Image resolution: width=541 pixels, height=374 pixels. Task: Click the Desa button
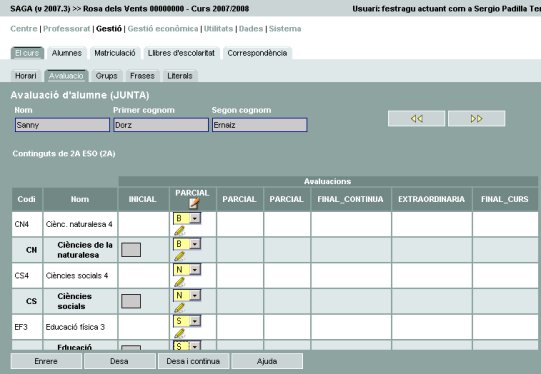[x=119, y=361]
